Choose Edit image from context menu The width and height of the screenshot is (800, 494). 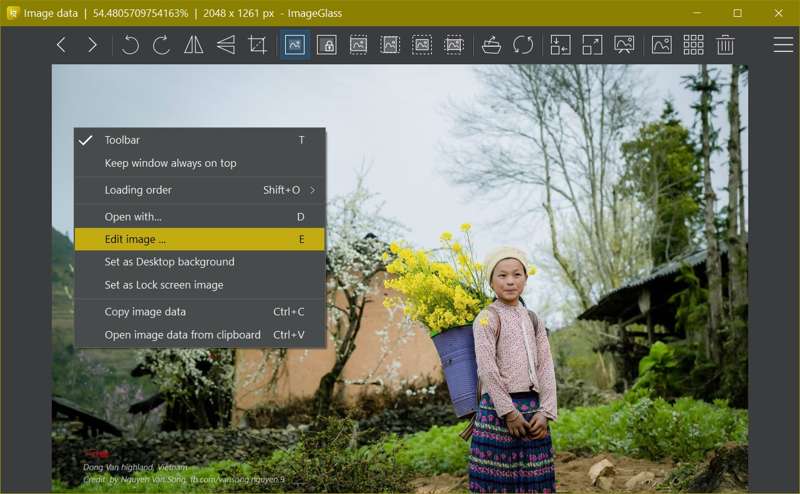136,239
